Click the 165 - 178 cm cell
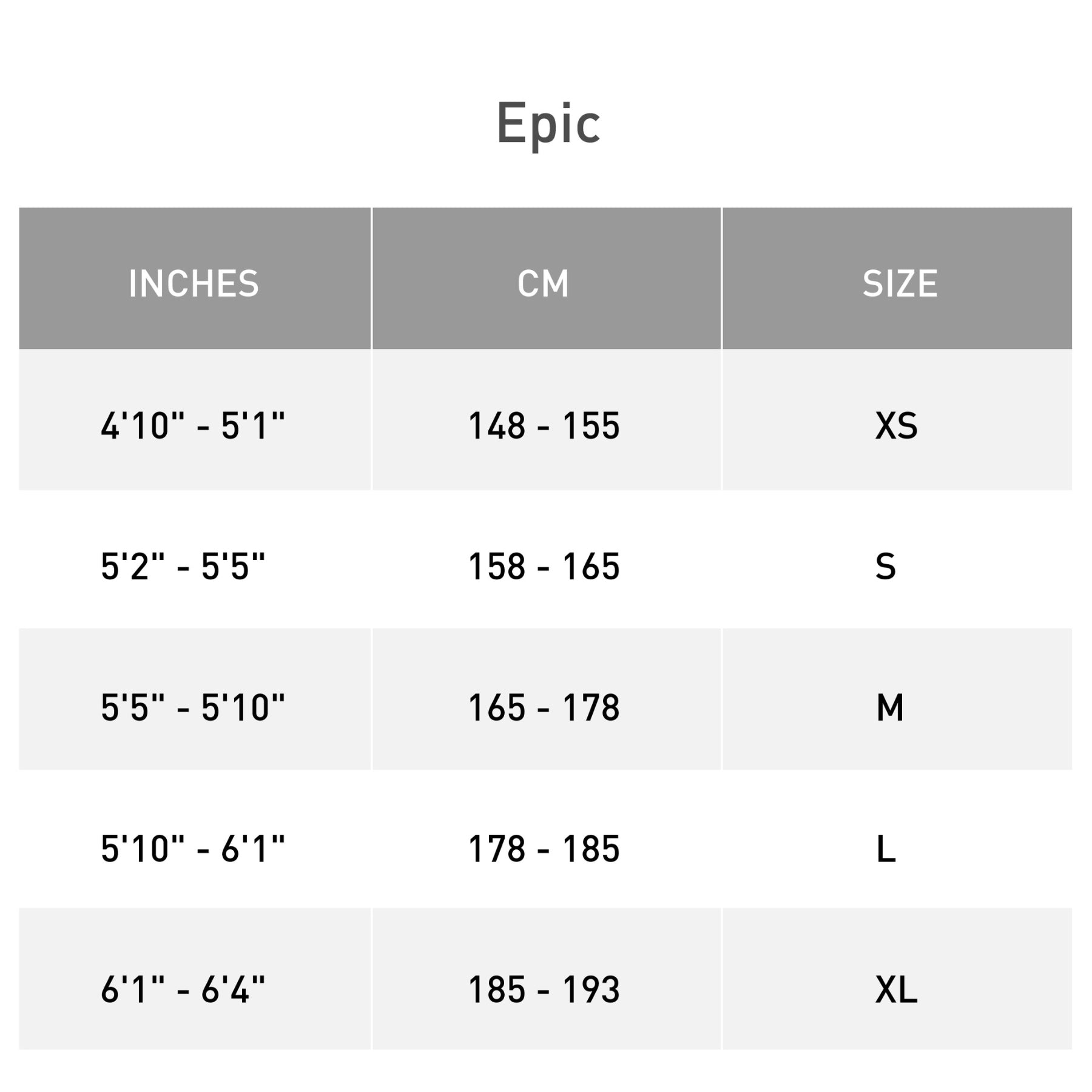Image resolution: width=1092 pixels, height=1092 pixels. (544, 707)
